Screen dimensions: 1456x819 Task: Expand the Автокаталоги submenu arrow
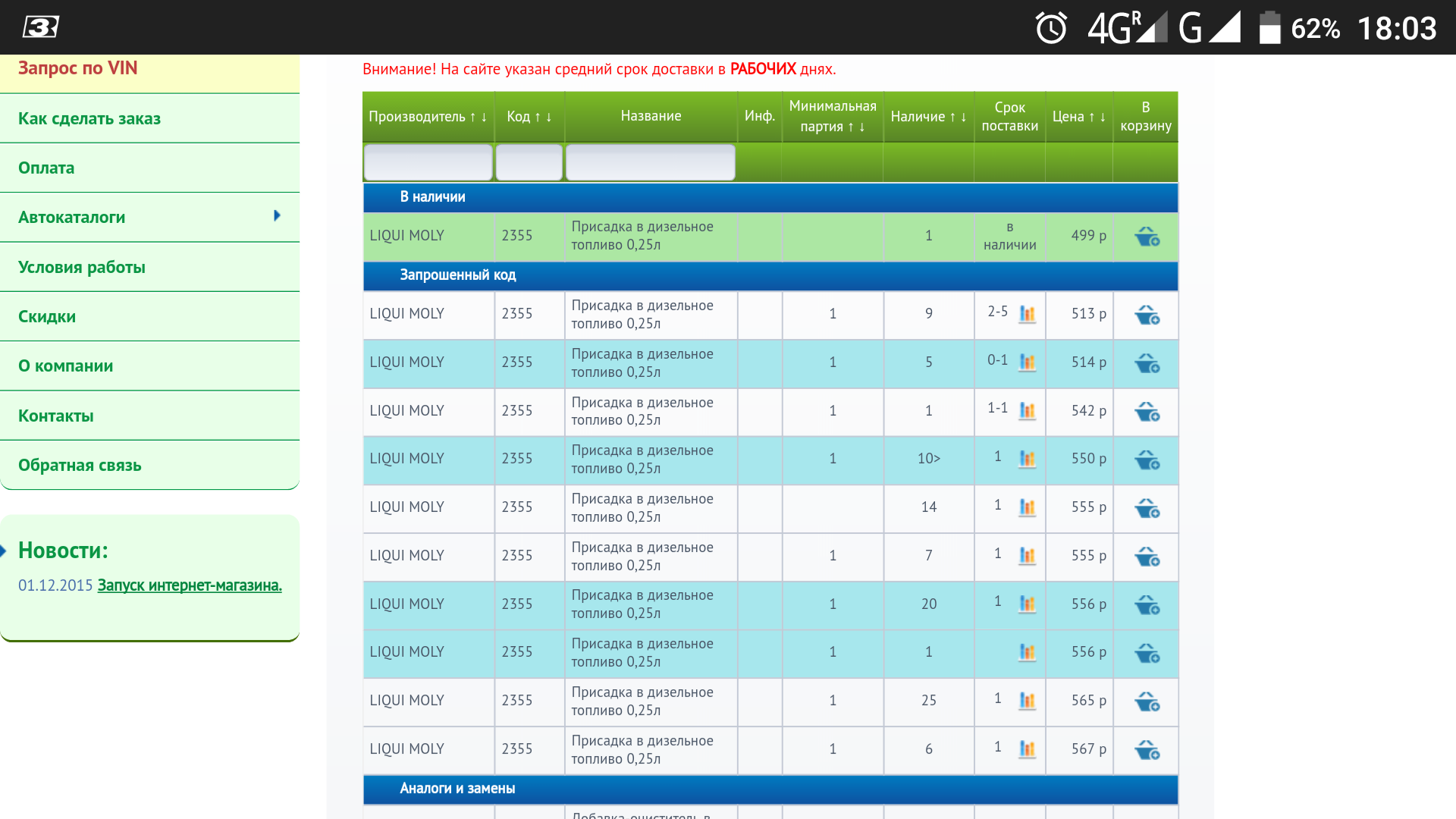(x=277, y=216)
